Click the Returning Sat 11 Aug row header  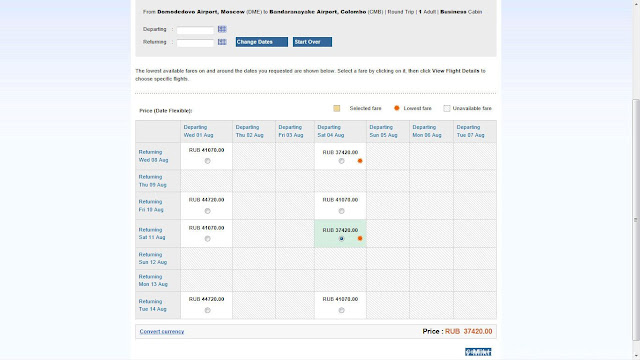(x=152, y=233)
